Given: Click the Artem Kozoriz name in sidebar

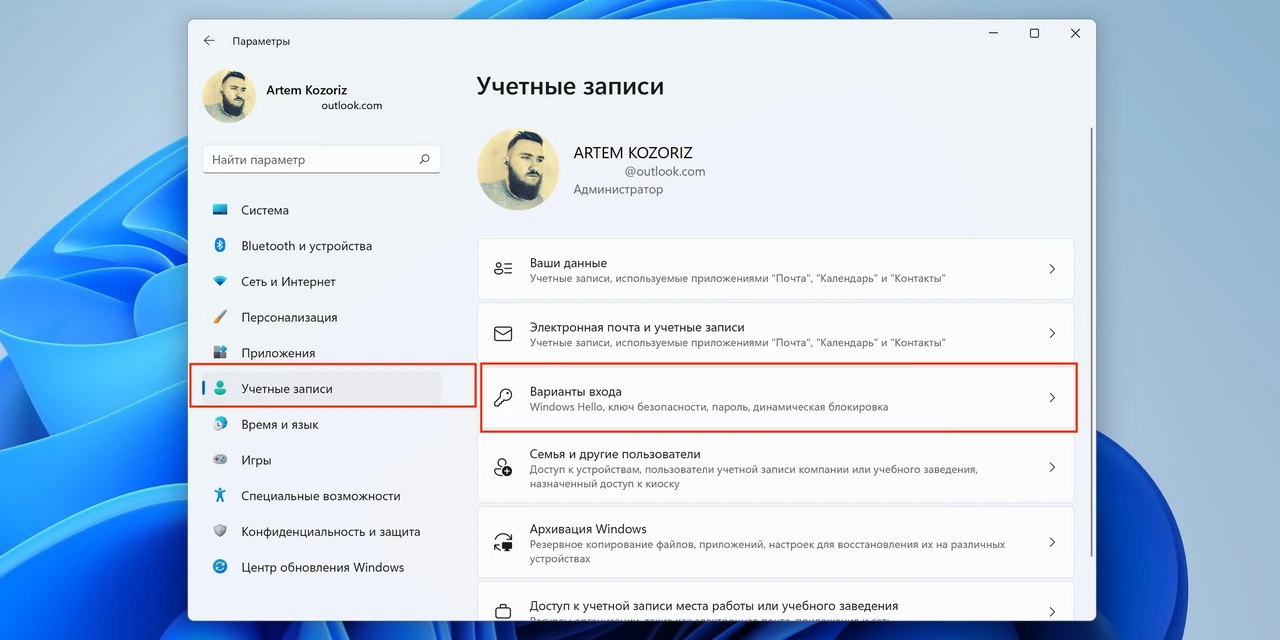Looking at the screenshot, I should tap(306, 90).
